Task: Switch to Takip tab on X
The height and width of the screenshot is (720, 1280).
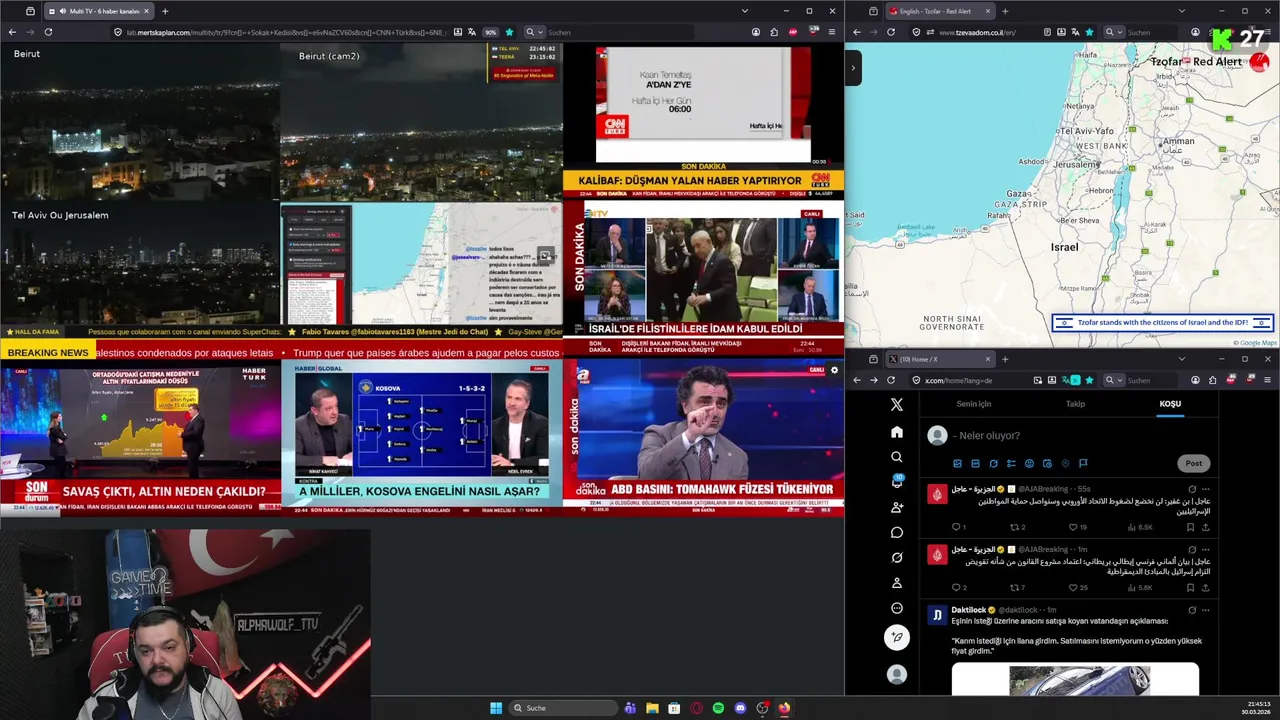Action: pos(1075,404)
